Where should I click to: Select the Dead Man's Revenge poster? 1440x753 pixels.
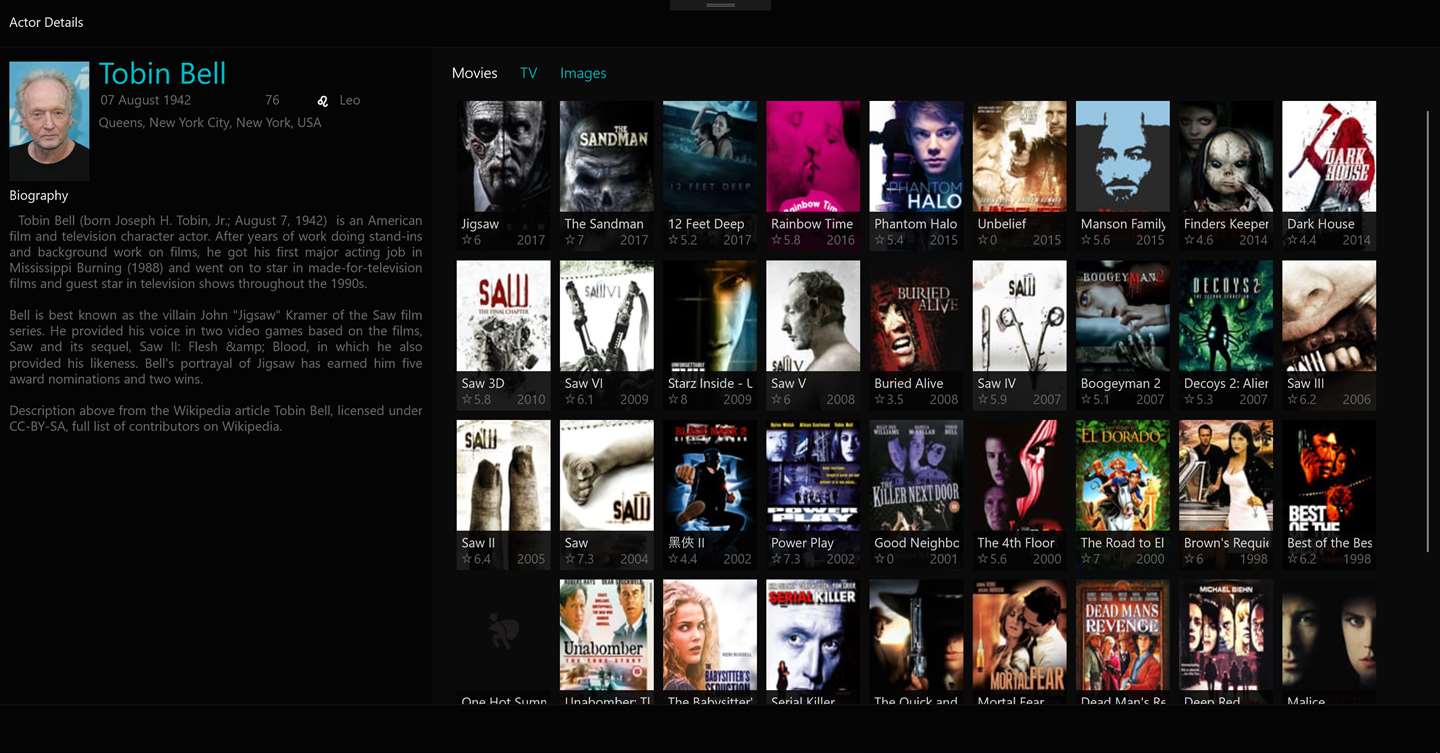point(1122,635)
